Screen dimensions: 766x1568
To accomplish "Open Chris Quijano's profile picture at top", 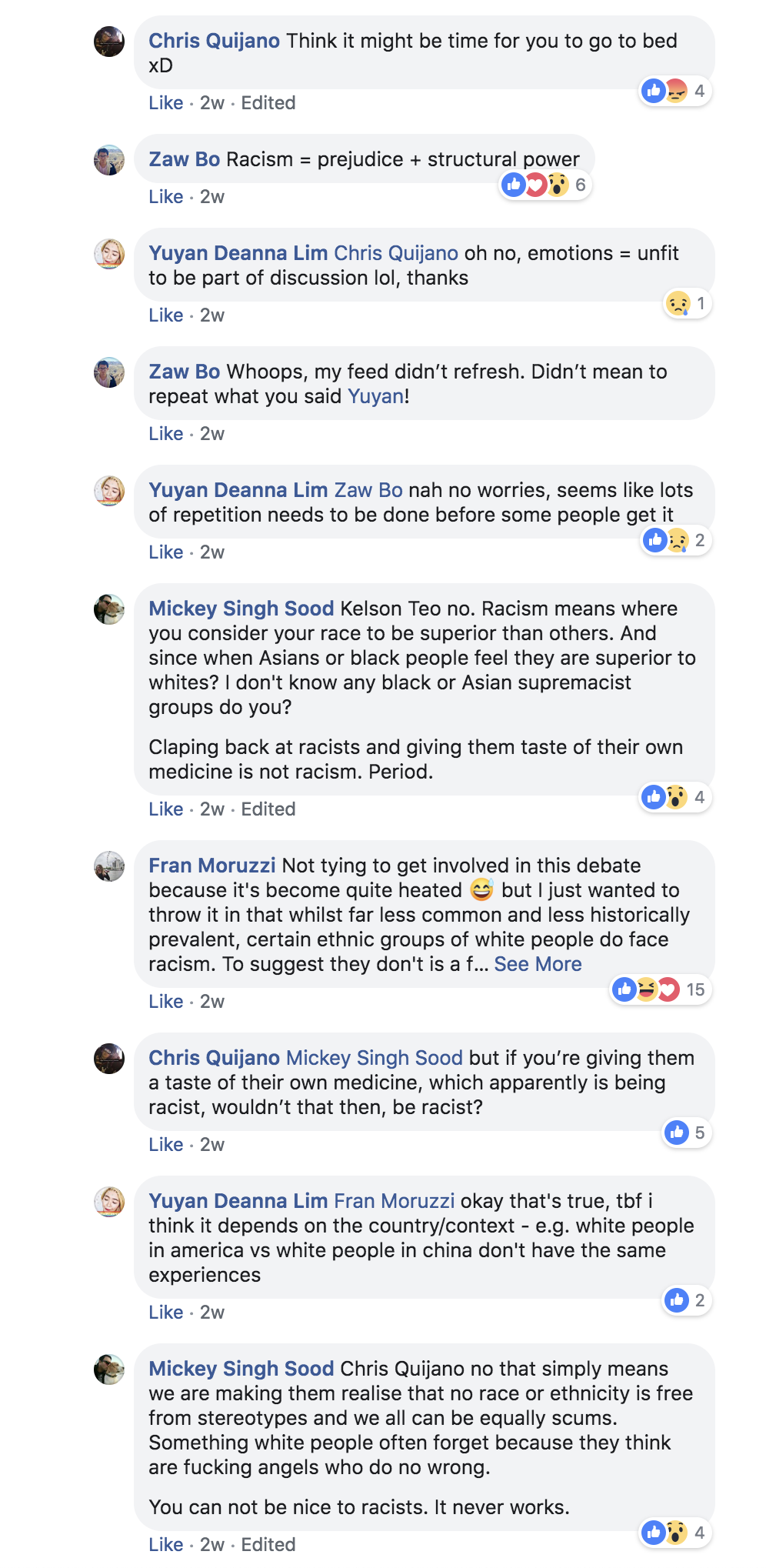I will click(109, 42).
